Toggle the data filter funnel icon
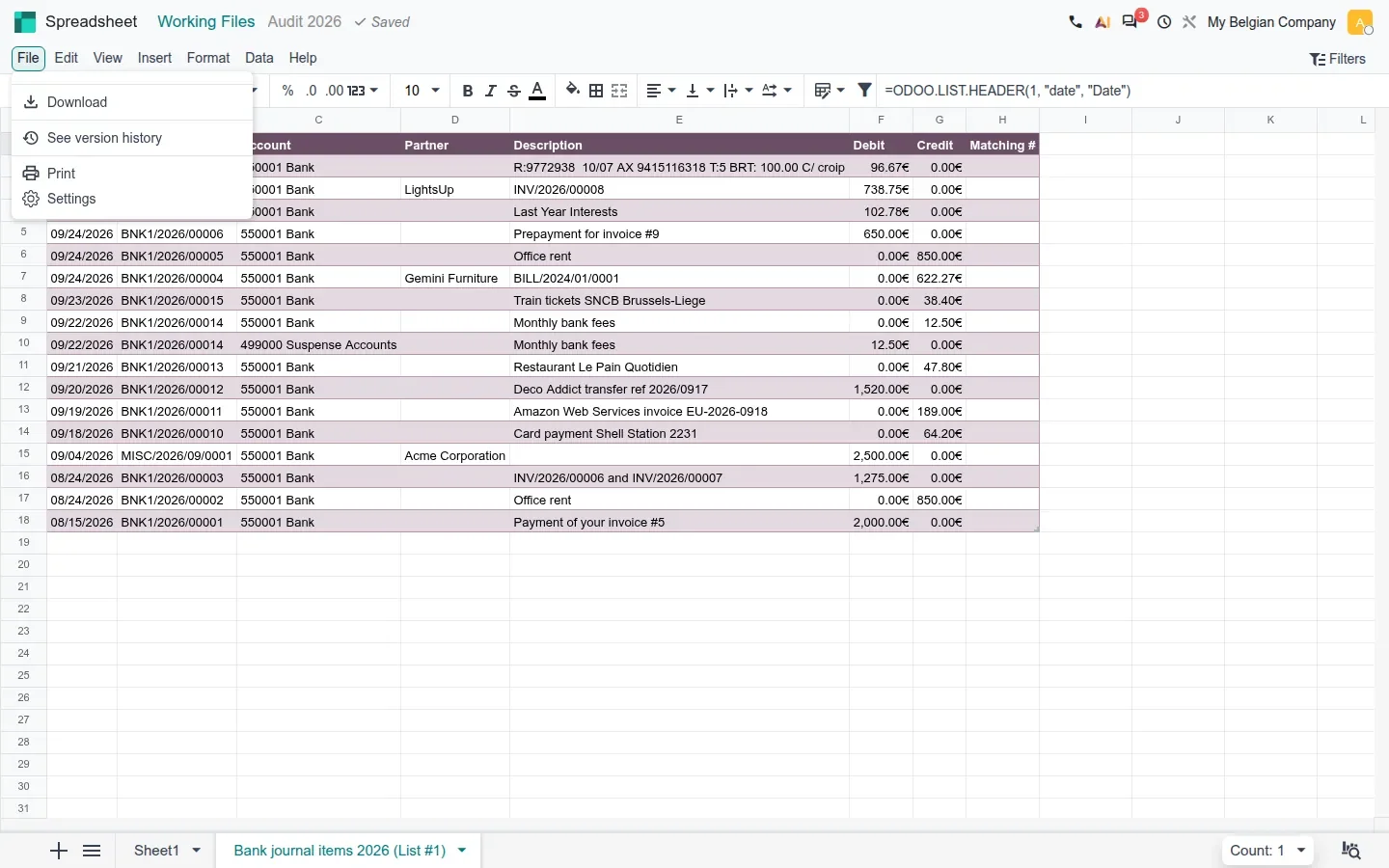1389x868 pixels. (865, 91)
